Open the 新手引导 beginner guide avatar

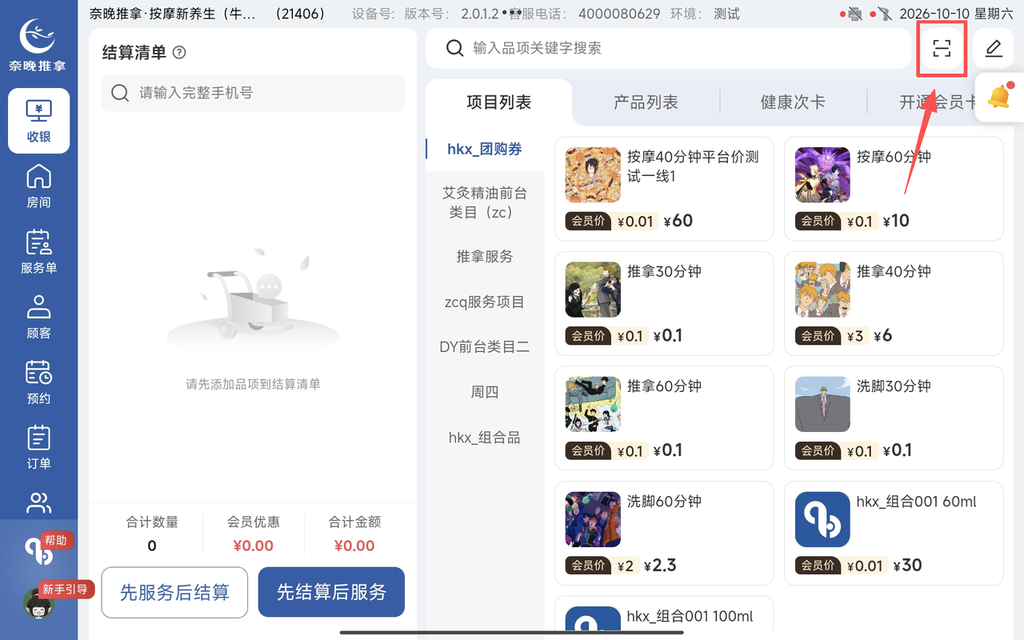39,601
